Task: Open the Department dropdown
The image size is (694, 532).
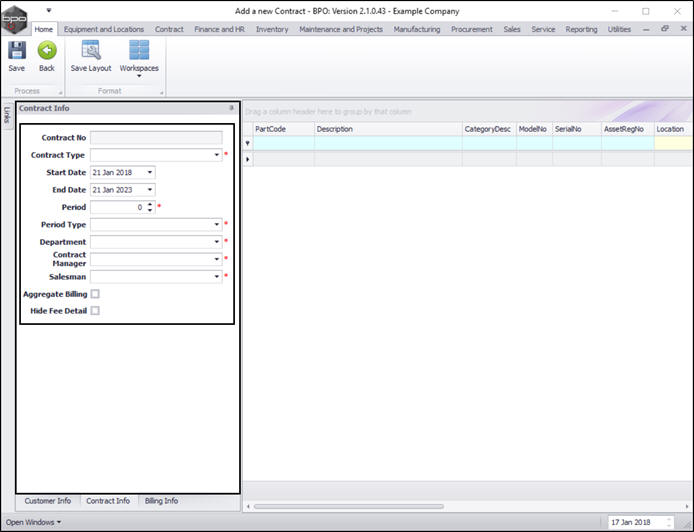Action: (216, 242)
